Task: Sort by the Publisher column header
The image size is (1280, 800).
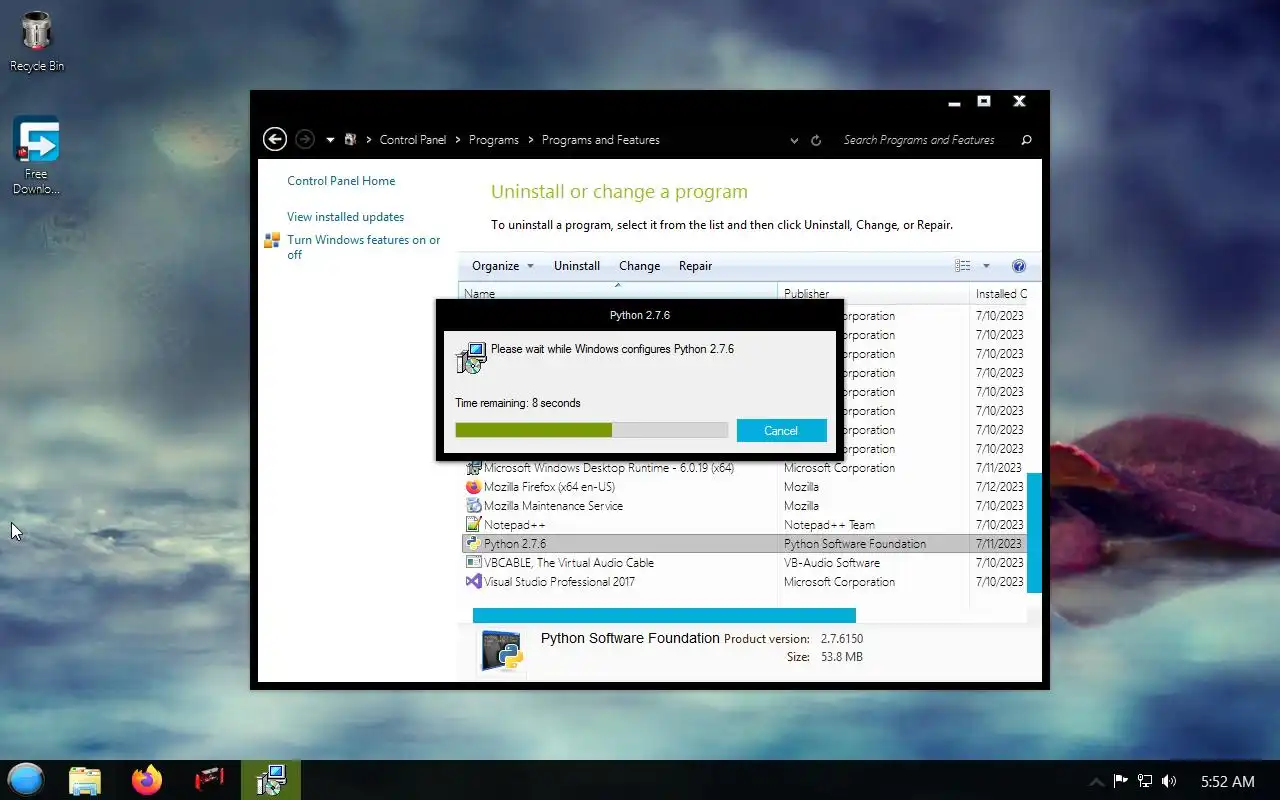Action: pyautogui.click(x=873, y=293)
